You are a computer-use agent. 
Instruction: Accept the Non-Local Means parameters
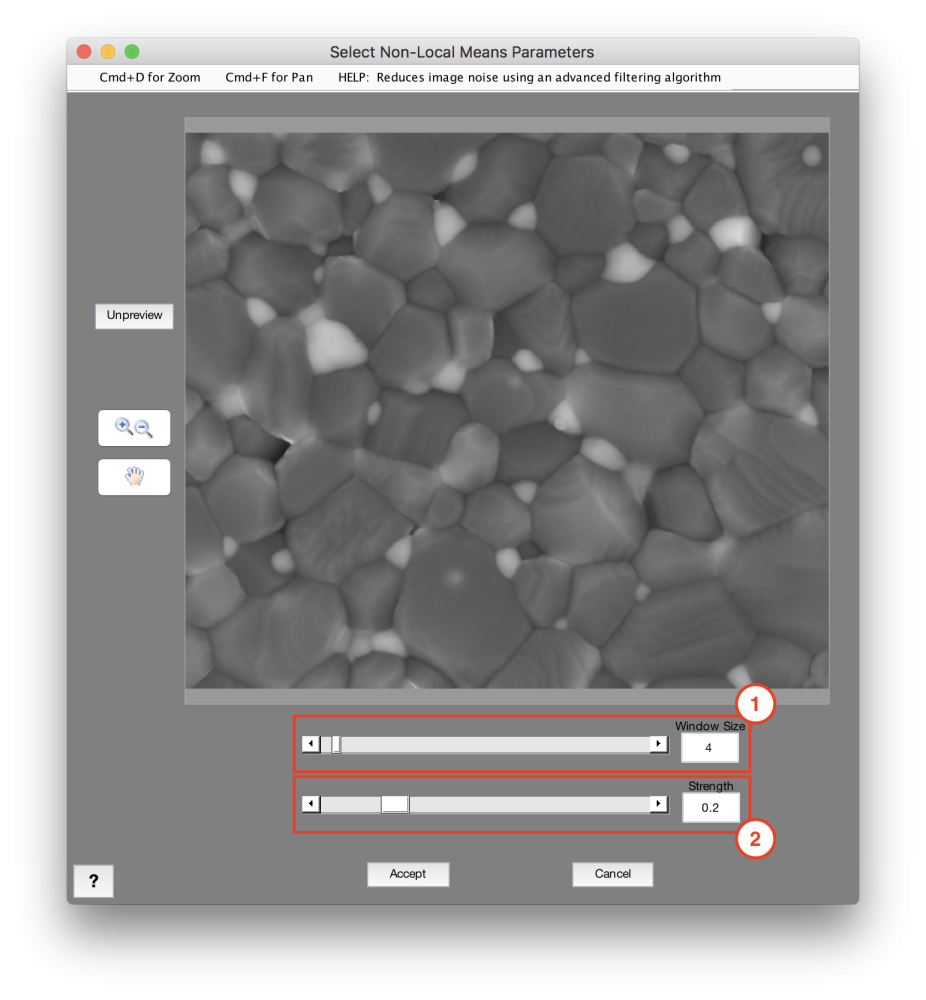(408, 874)
